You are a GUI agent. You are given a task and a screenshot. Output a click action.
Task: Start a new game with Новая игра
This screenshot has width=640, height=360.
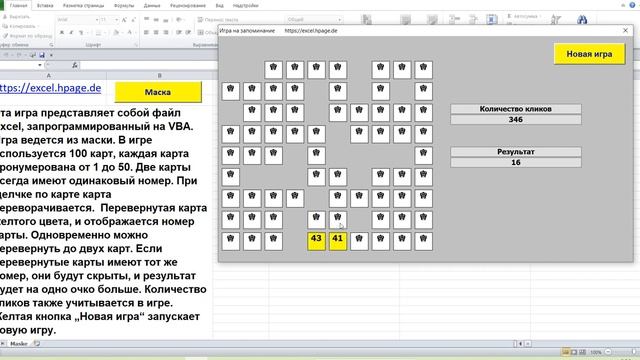pyautogui.click(x=589, y=54)
